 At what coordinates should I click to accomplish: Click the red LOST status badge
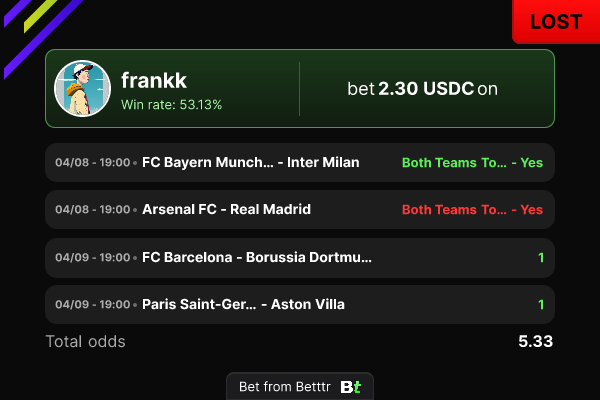pos(556,21)
